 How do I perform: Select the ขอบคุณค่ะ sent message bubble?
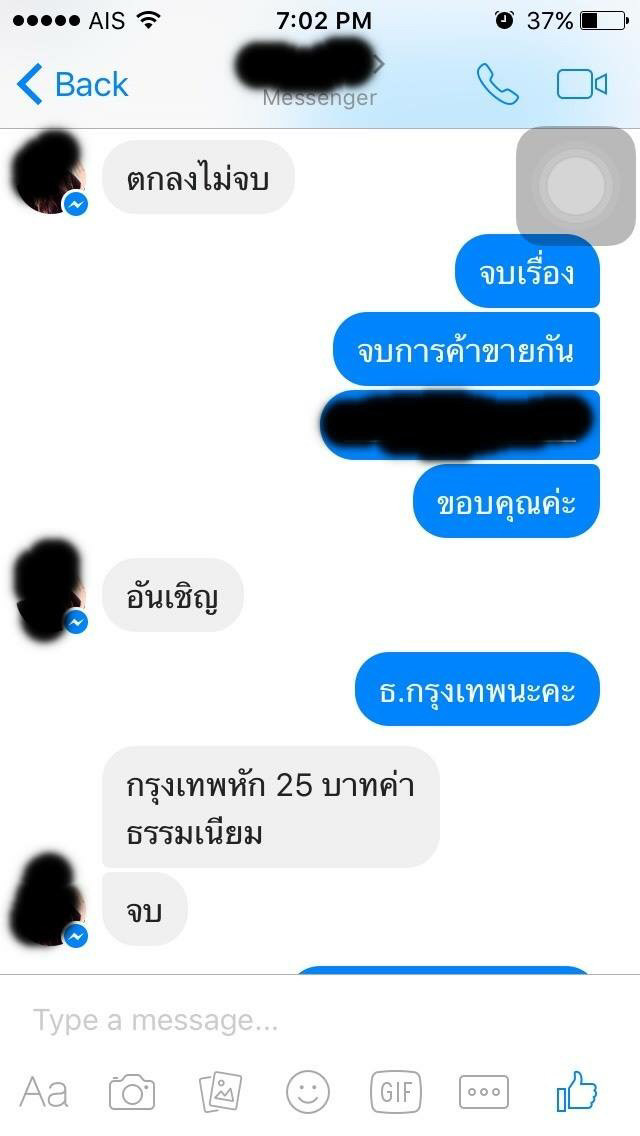[x=506, y=501]
